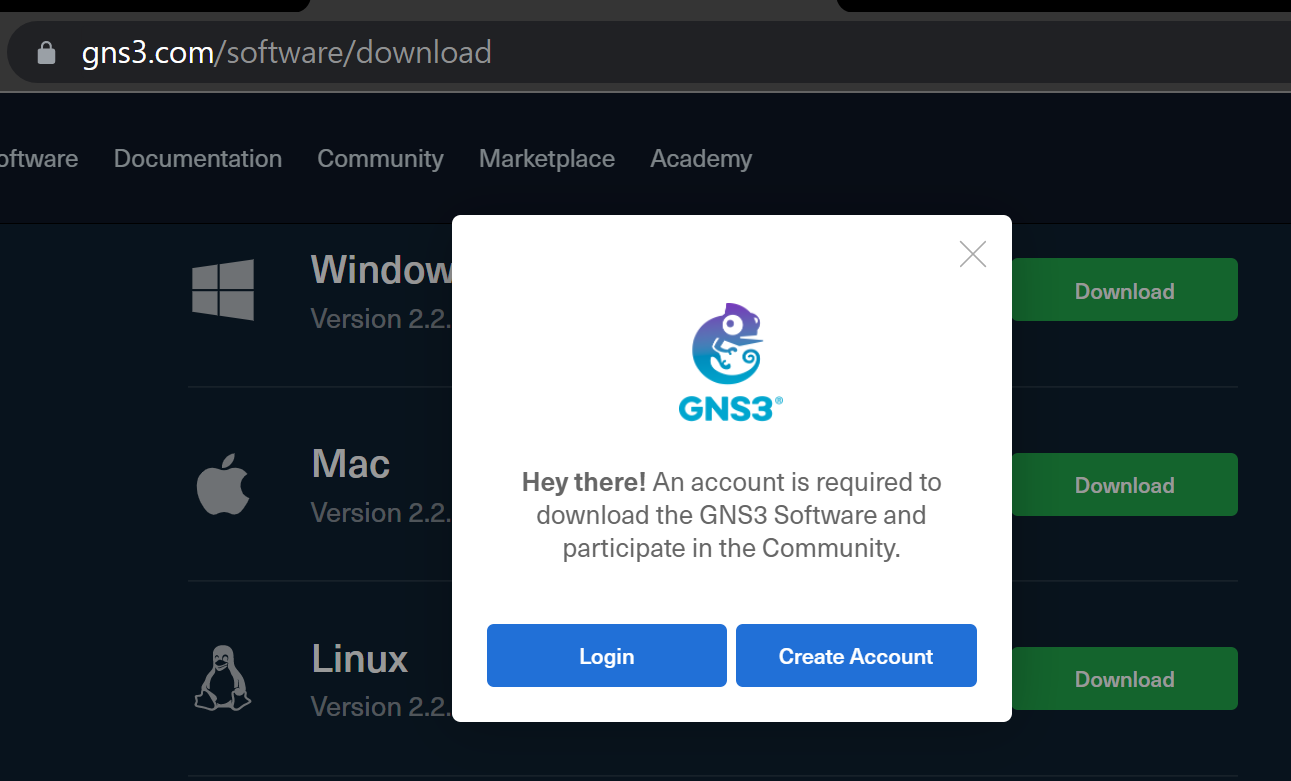This screenshot has width=1291, height=781.
Task: Click the Login button
Action: click(607, 656)
